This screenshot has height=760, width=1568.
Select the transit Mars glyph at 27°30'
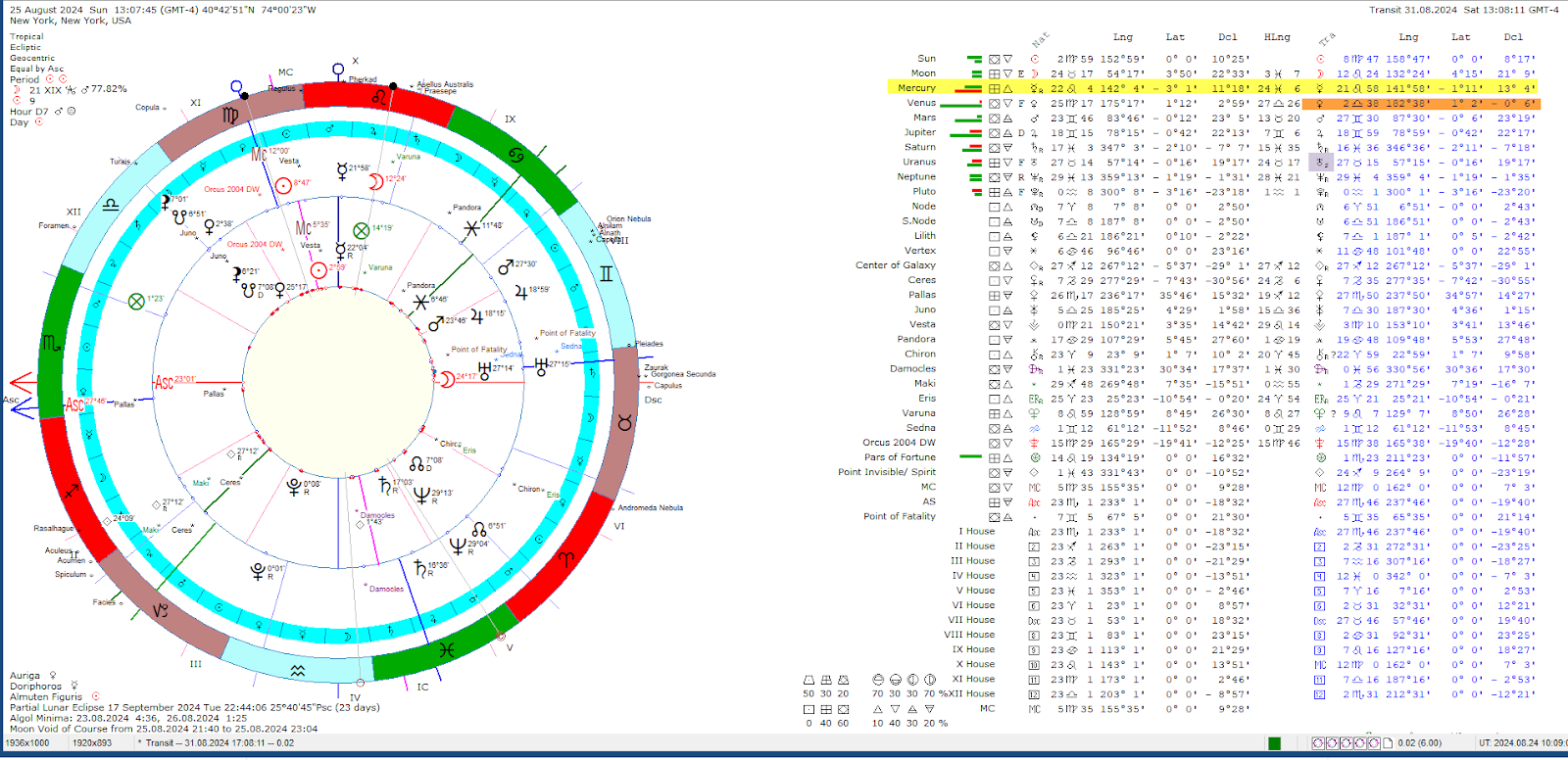[506, 267]
